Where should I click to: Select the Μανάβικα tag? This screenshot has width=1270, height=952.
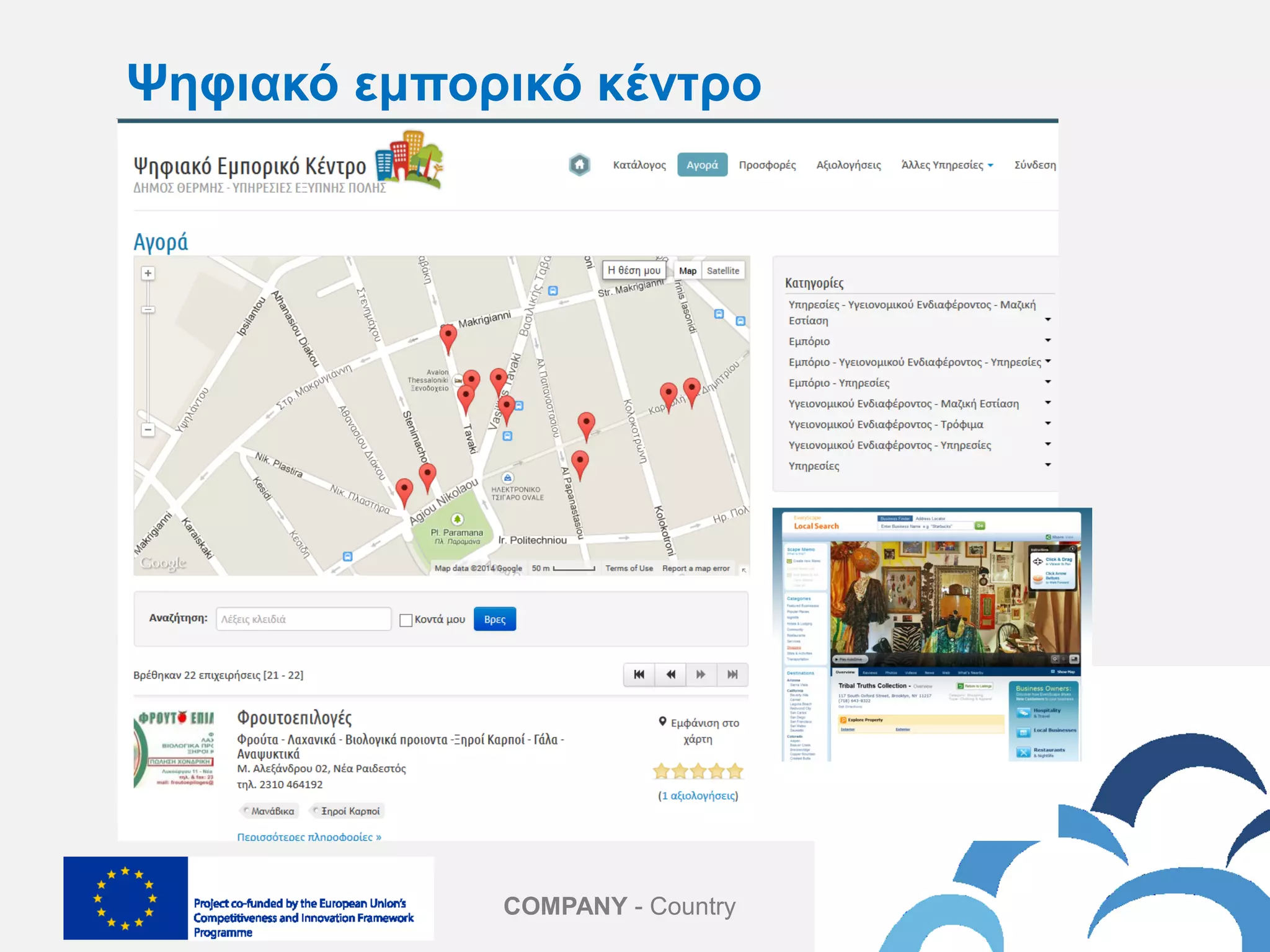click(269, 811)
